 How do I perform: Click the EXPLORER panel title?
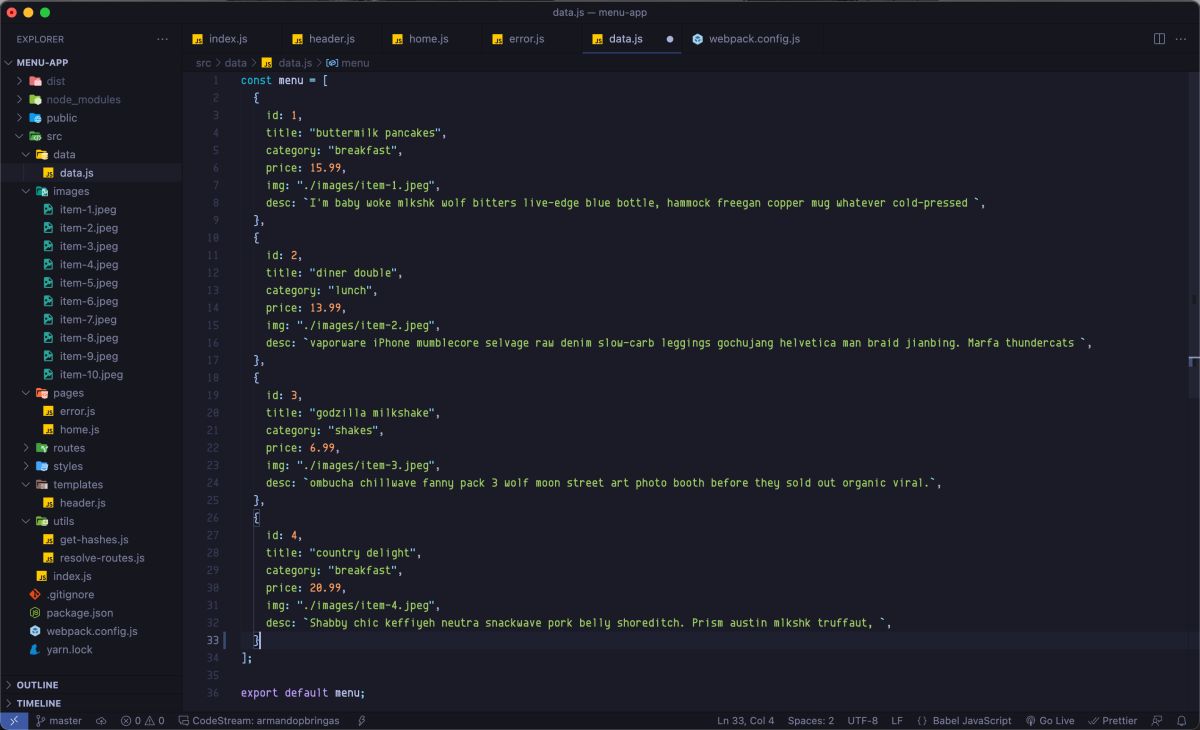pos(40,39)
